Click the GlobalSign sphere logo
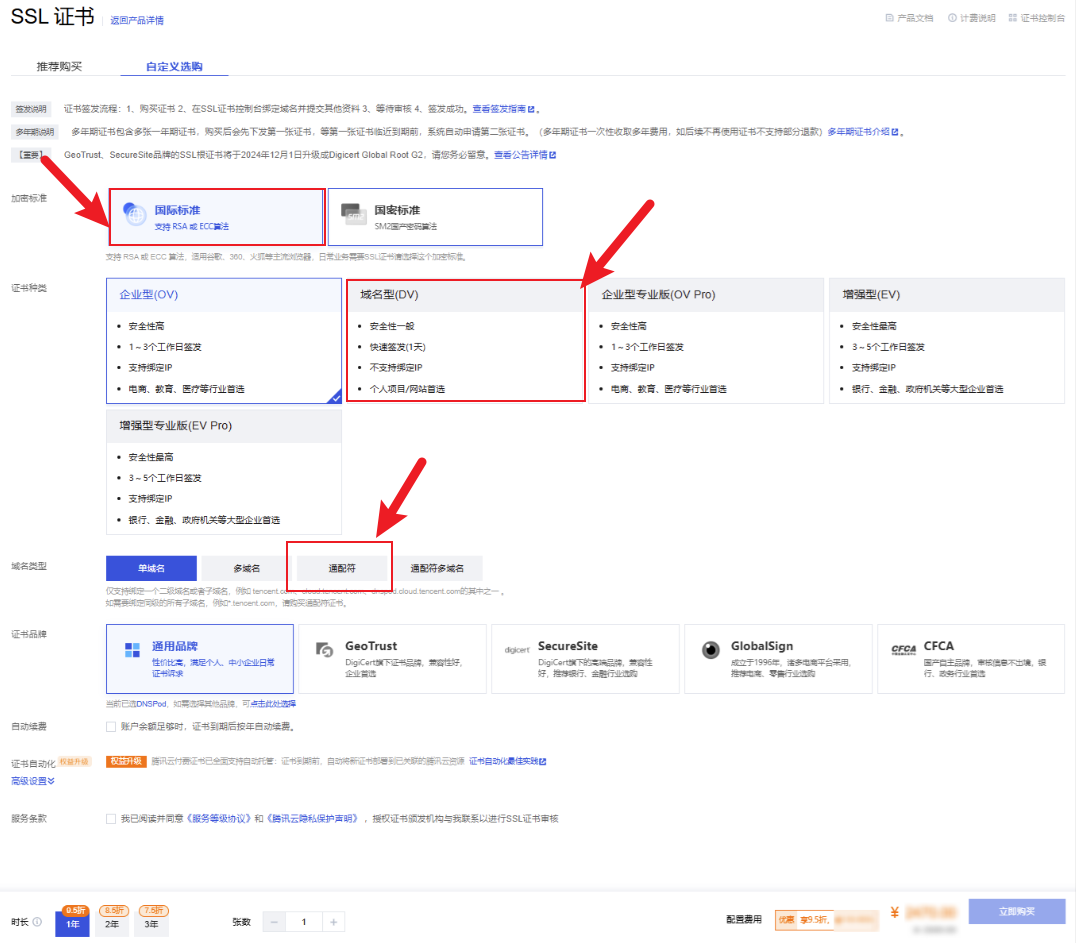The height and width of the screenshot is (943, 1076). click(711, 650)
